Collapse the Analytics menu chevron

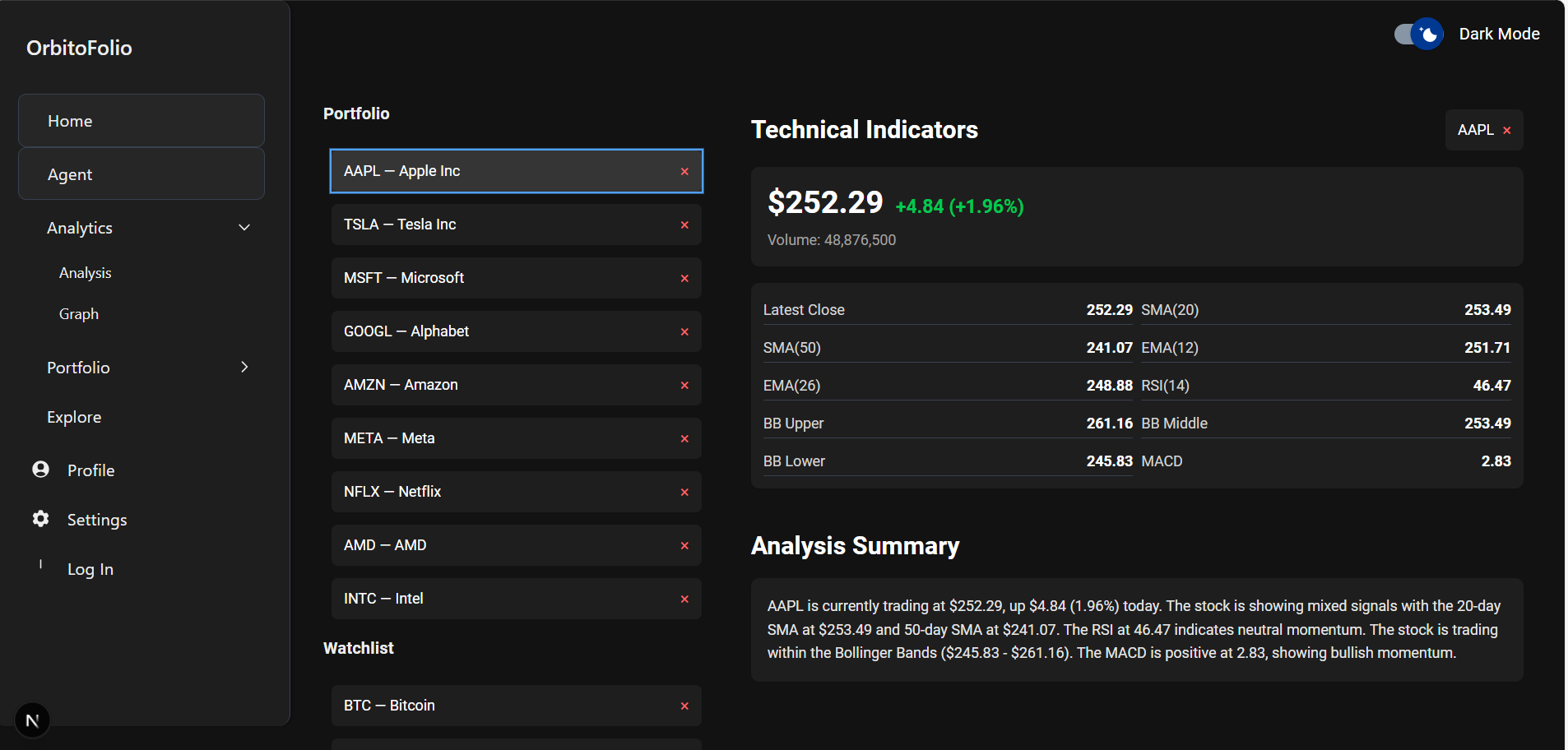coord(244,228)
